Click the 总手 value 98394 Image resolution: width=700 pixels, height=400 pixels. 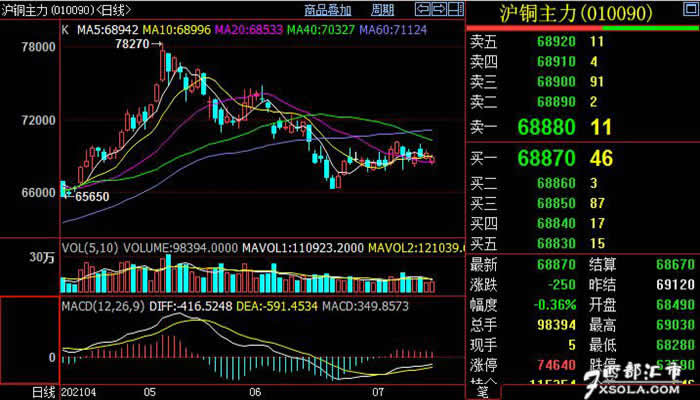[x=556, y=325]
